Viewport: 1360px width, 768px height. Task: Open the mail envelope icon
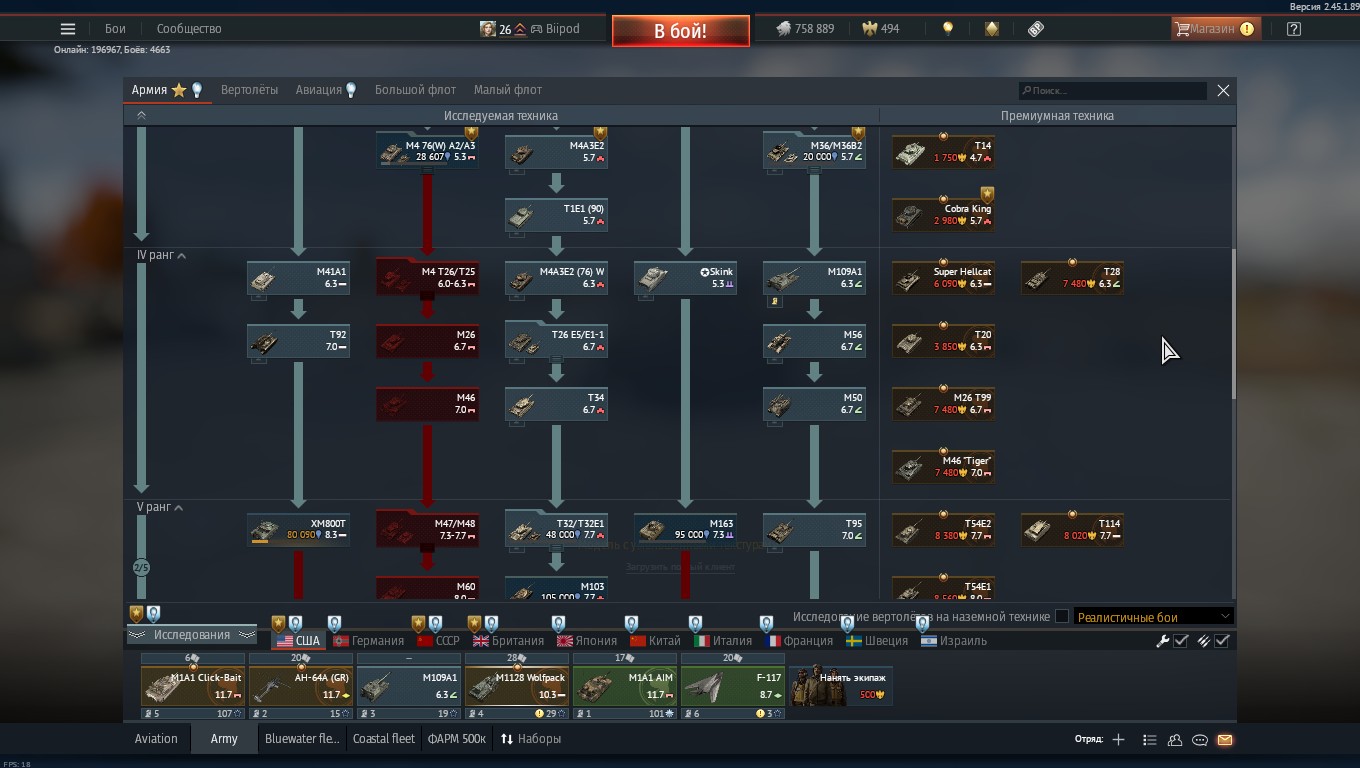[x=1225, y=740]
